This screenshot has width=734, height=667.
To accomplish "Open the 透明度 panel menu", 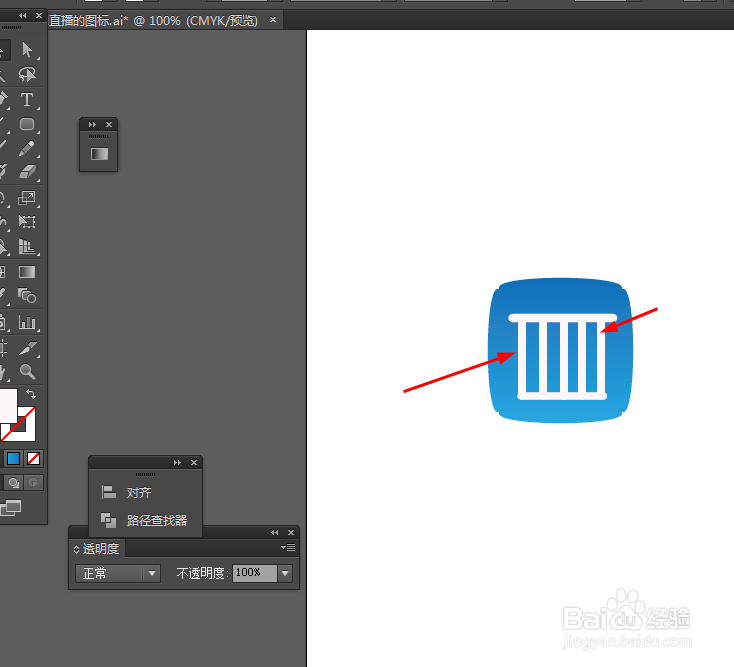I will (x=288, y=547).
